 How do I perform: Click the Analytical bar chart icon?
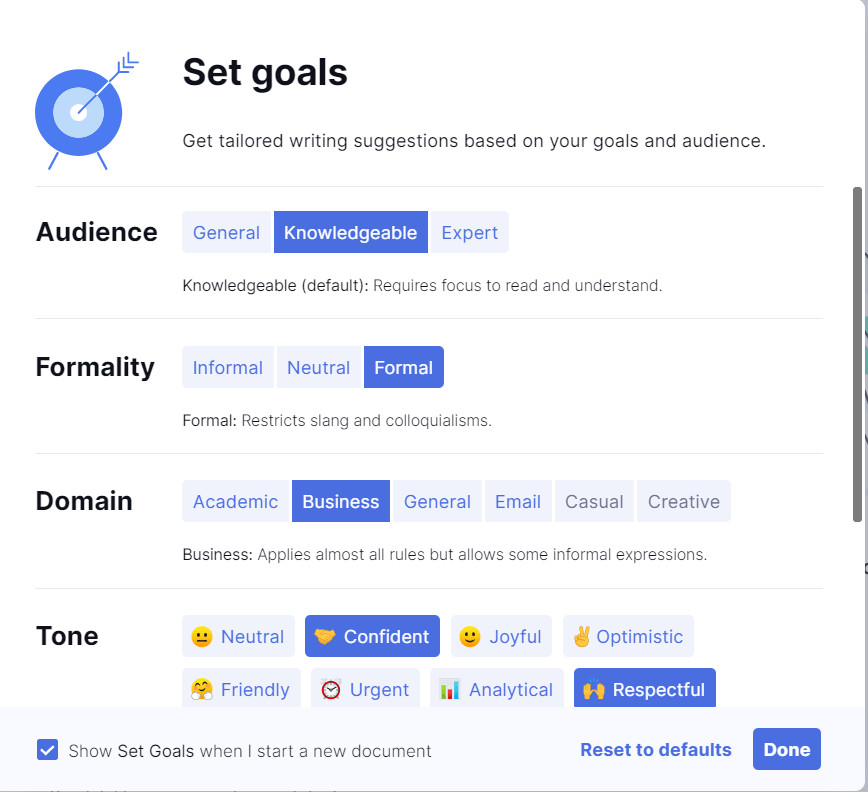pos(450,690)
